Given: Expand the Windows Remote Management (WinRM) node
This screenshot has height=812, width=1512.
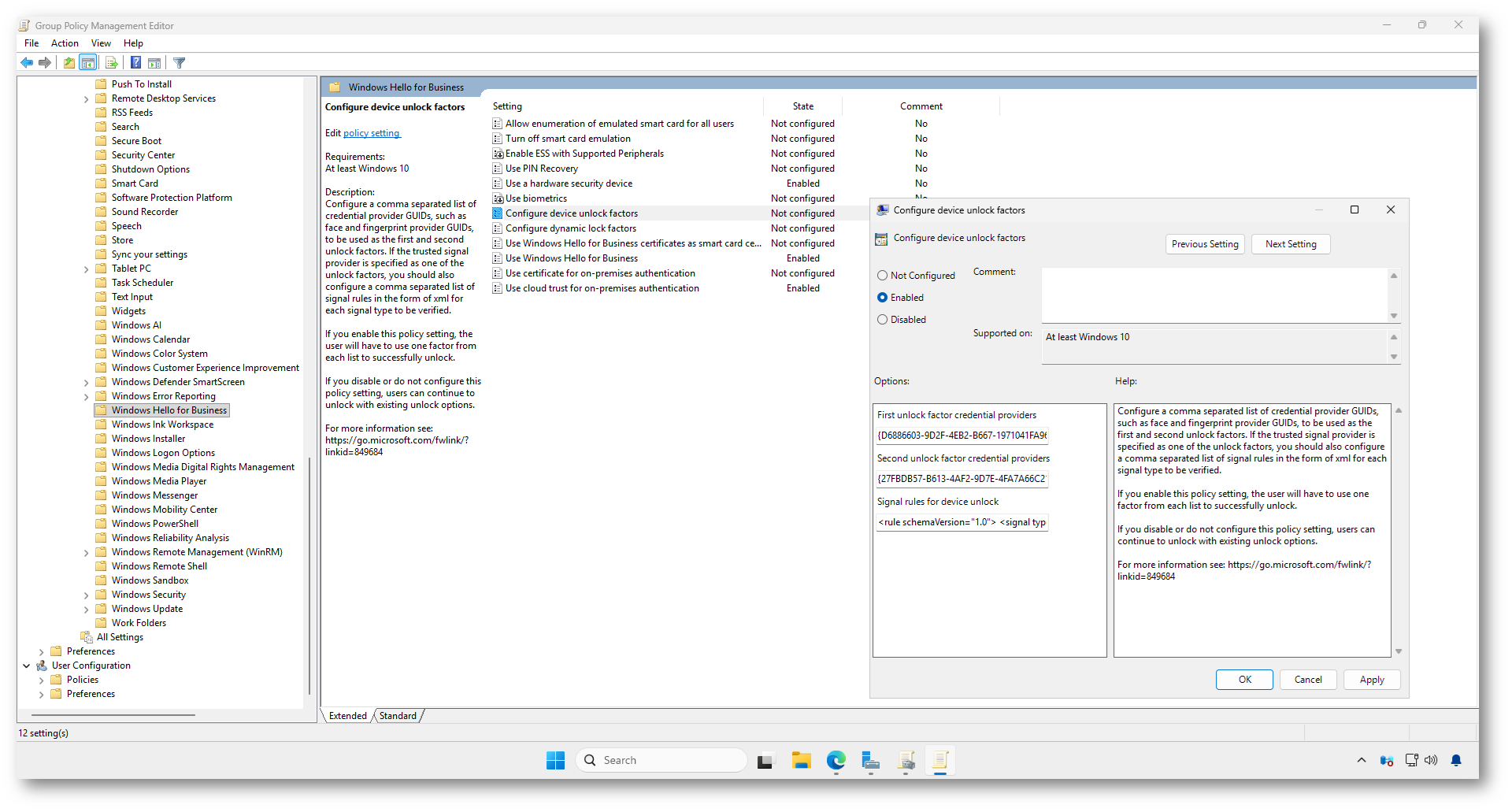Looking at the screenshot, I should [86, 553].
